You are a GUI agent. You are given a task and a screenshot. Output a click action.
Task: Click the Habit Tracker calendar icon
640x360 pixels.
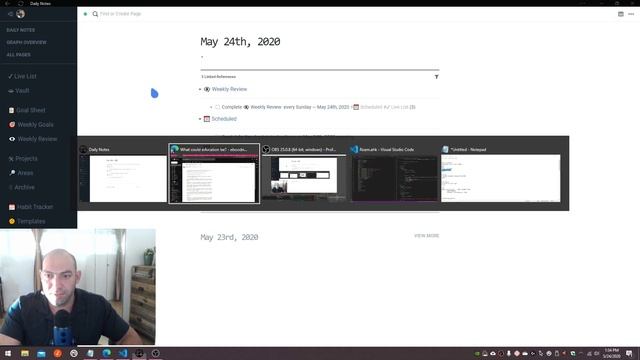(x=12, y=207)
